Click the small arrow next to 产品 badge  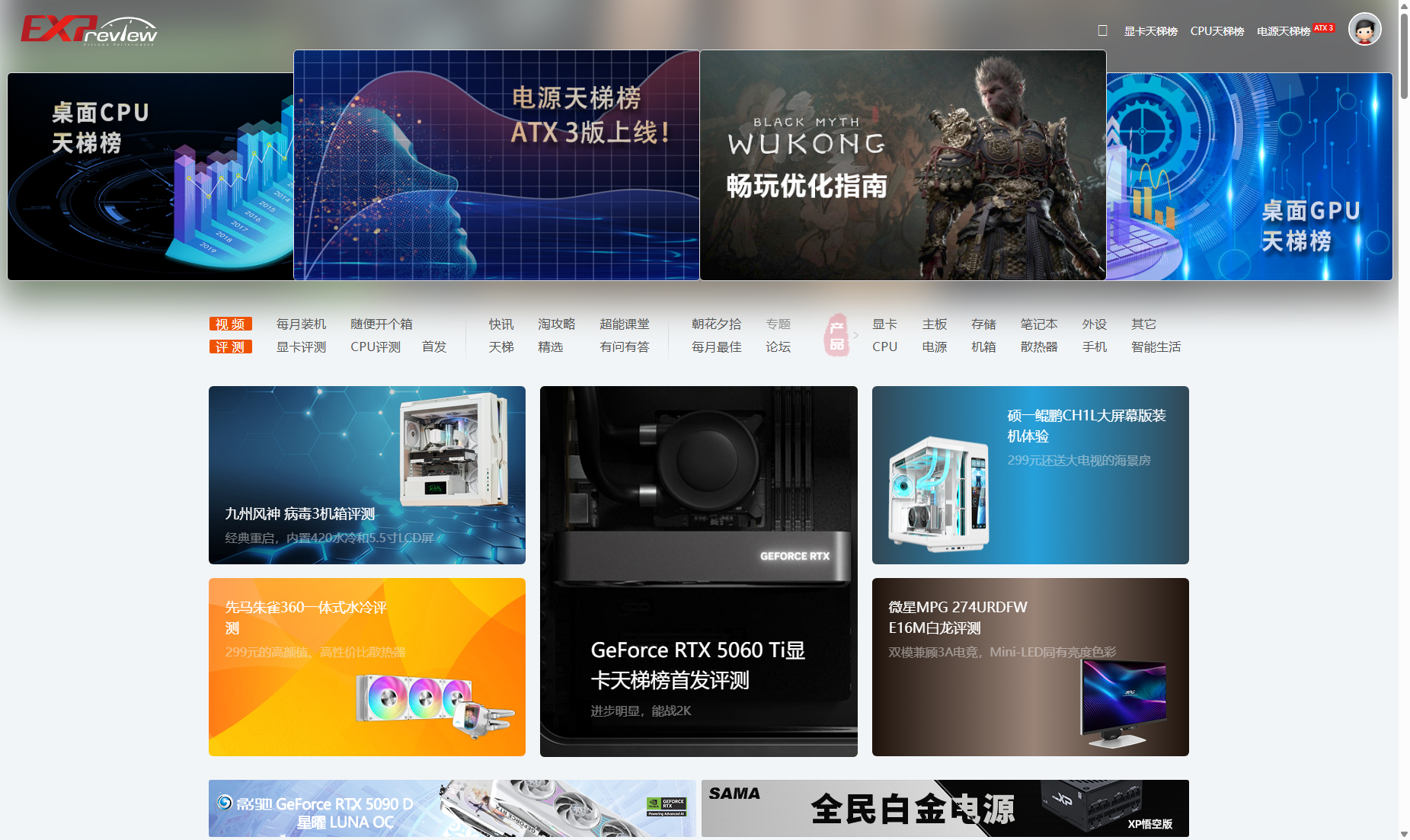tap(856, 335)
